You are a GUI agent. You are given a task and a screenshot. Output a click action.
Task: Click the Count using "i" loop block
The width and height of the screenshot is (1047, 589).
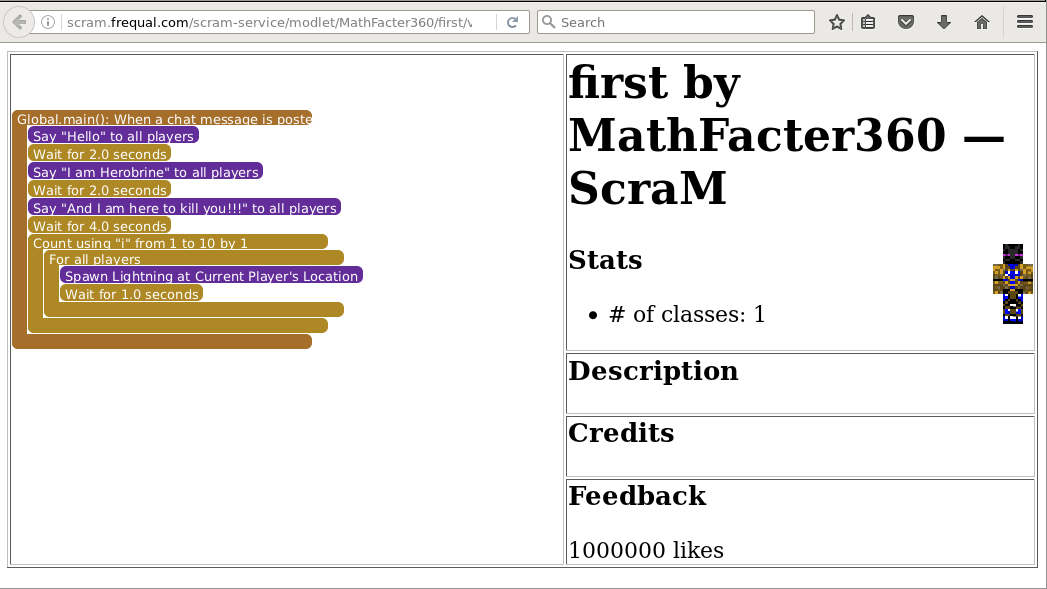(140, 242)
